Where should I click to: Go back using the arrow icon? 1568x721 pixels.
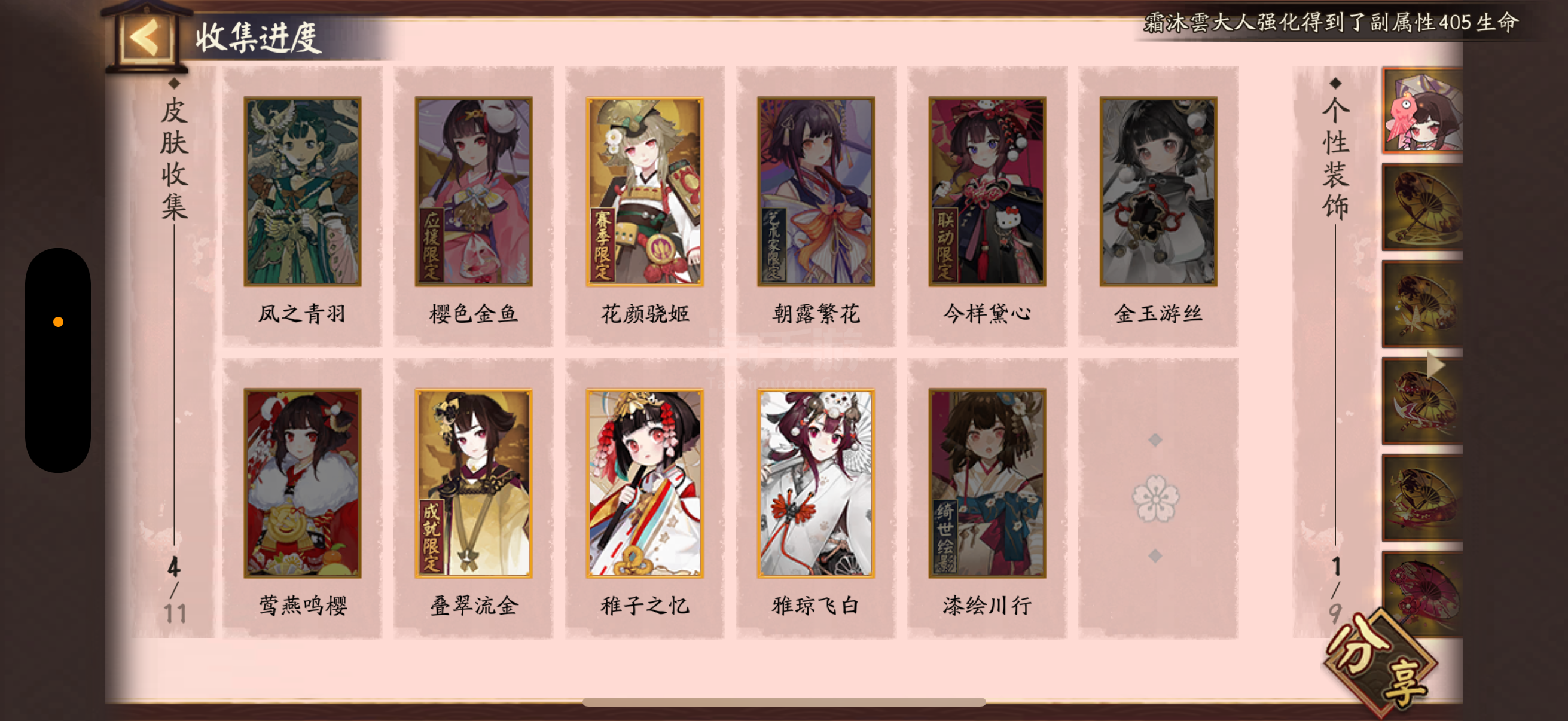point(144,36)
